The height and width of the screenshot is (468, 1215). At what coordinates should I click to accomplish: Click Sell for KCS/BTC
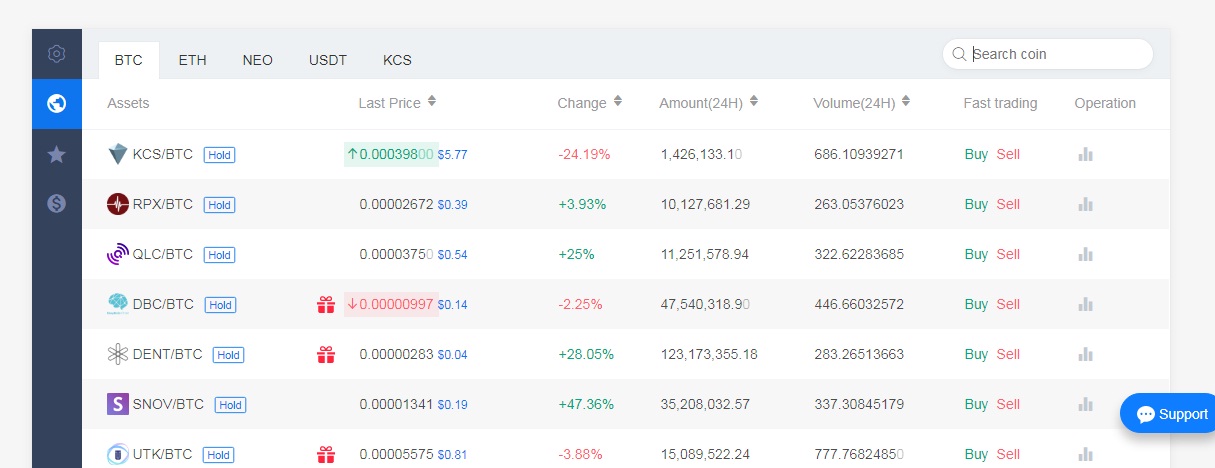[1008, 154]
